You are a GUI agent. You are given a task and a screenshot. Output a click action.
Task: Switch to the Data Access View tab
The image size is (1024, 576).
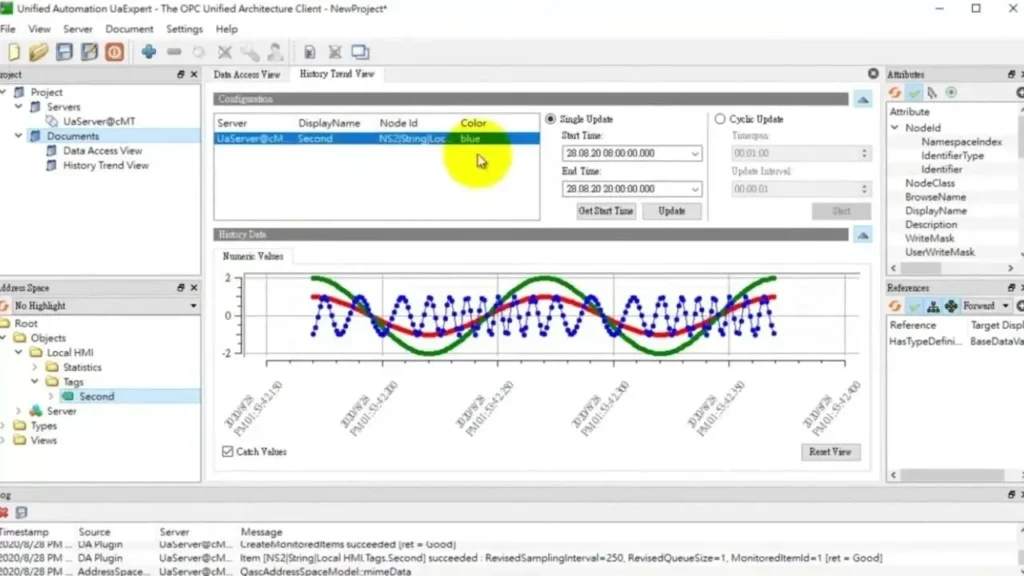point(247,74)
